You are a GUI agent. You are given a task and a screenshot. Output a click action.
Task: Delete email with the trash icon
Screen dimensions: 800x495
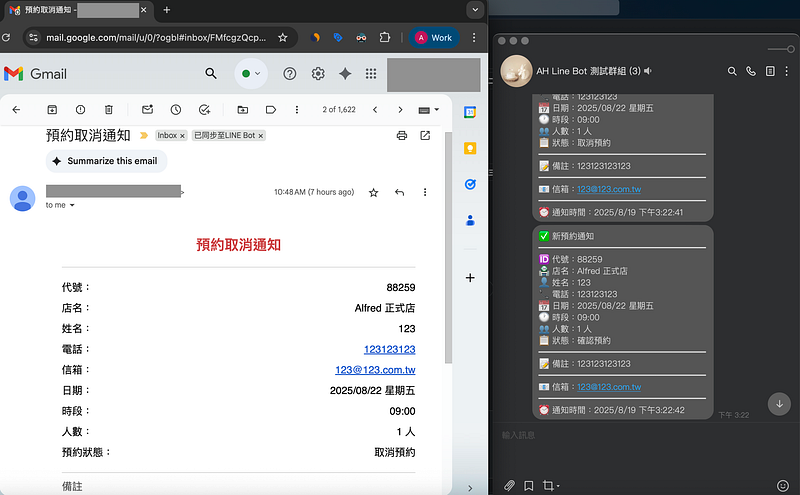(x=109, y=110)
